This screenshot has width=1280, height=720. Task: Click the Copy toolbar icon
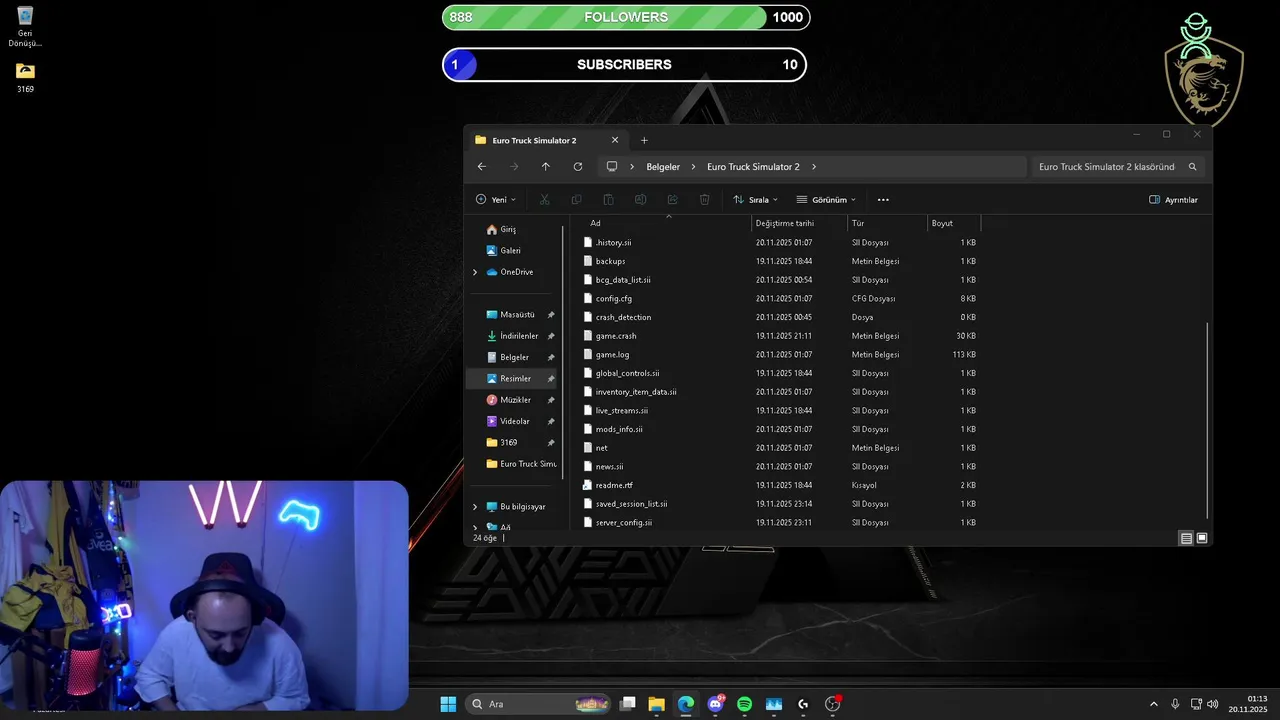coord(576,200)
